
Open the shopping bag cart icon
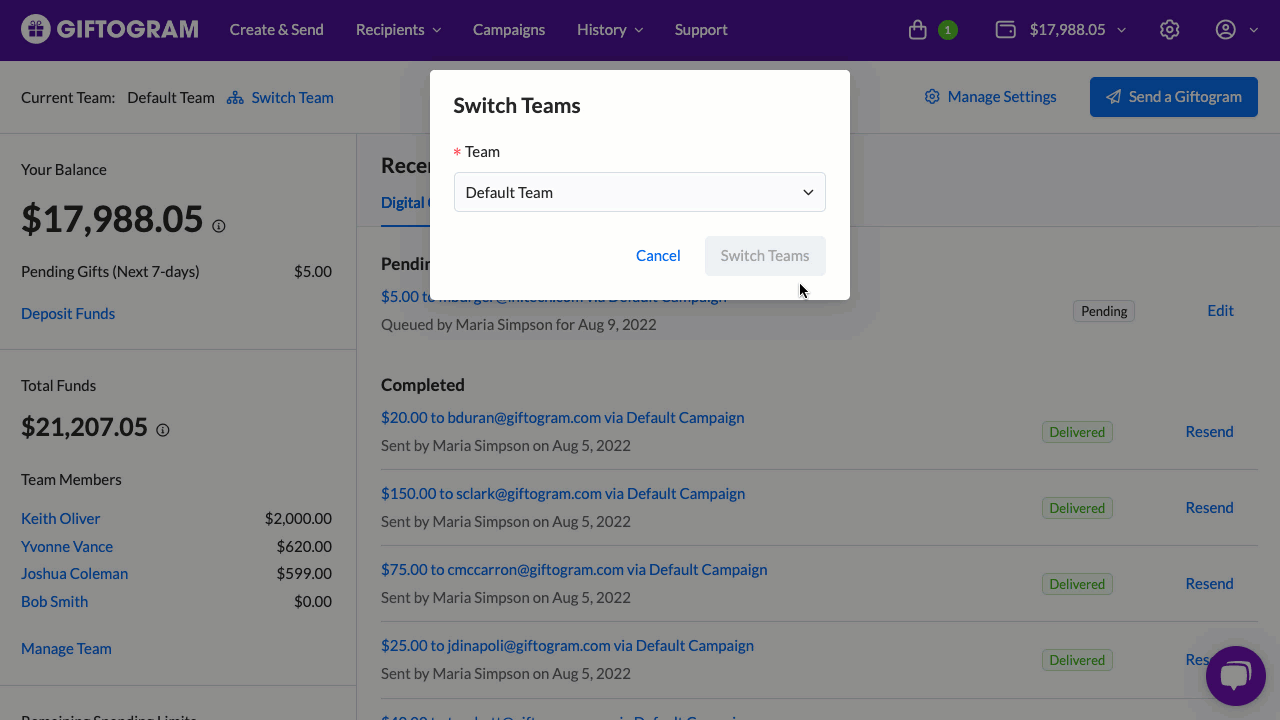(x=917, y=30)
